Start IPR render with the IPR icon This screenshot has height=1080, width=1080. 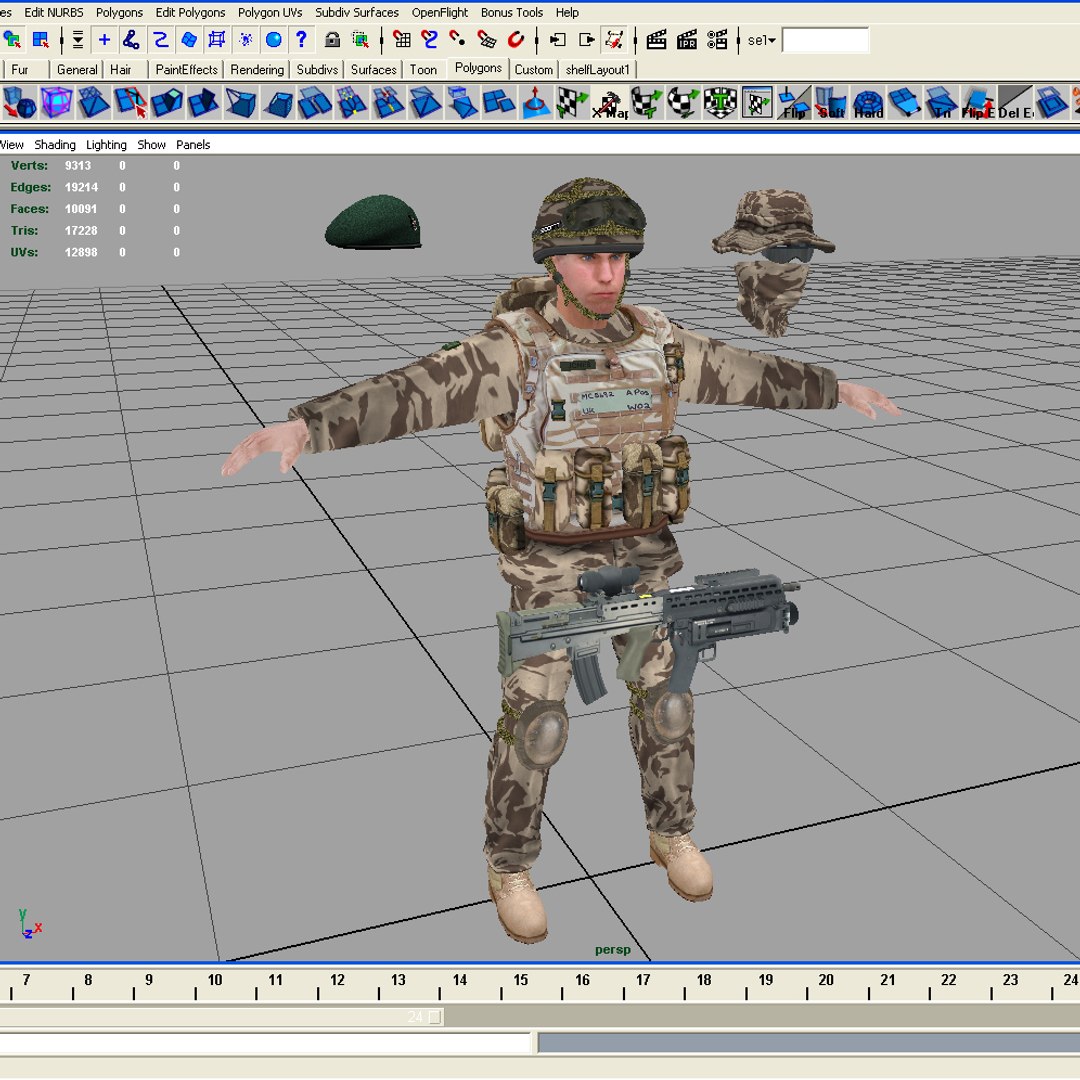coord(687,40)
